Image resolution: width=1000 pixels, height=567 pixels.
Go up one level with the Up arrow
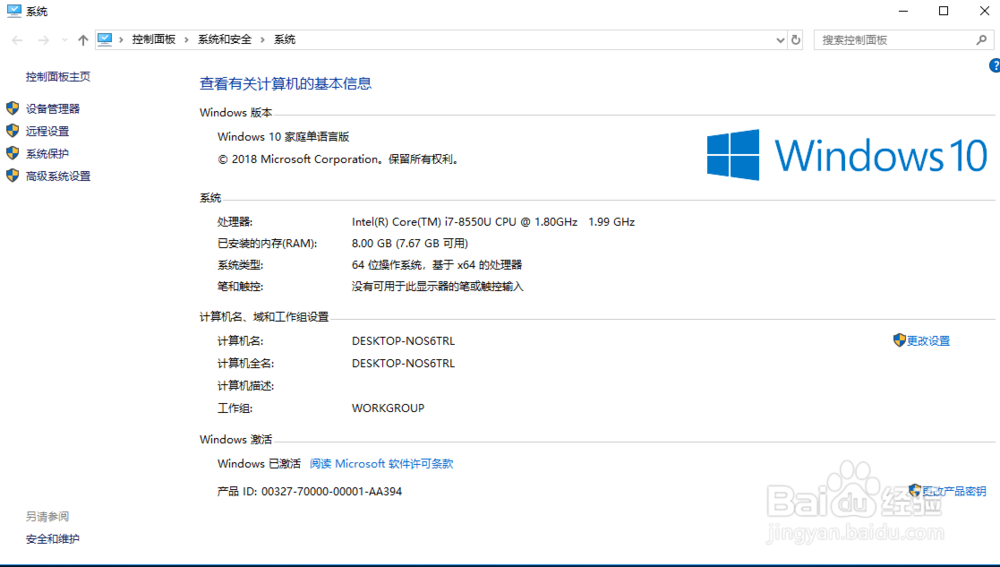(83, 40)
